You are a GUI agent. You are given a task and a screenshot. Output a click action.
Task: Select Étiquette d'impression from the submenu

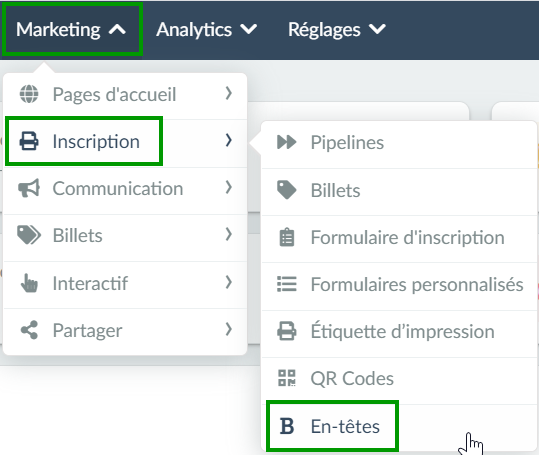[399, 332]
